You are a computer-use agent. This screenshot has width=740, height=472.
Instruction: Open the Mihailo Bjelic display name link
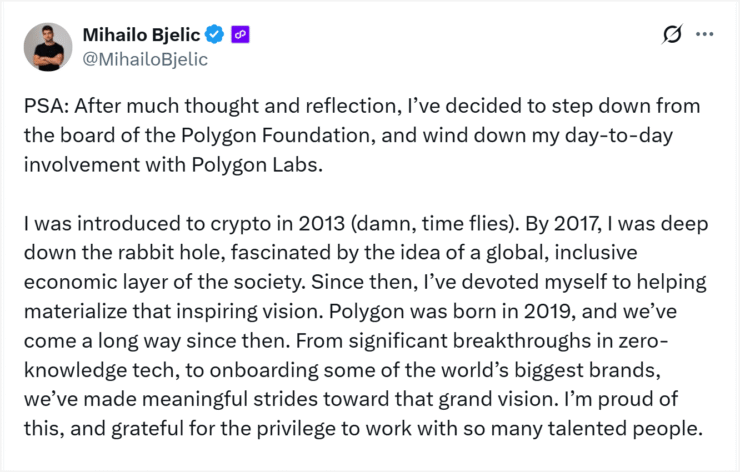tap(142, 35)
